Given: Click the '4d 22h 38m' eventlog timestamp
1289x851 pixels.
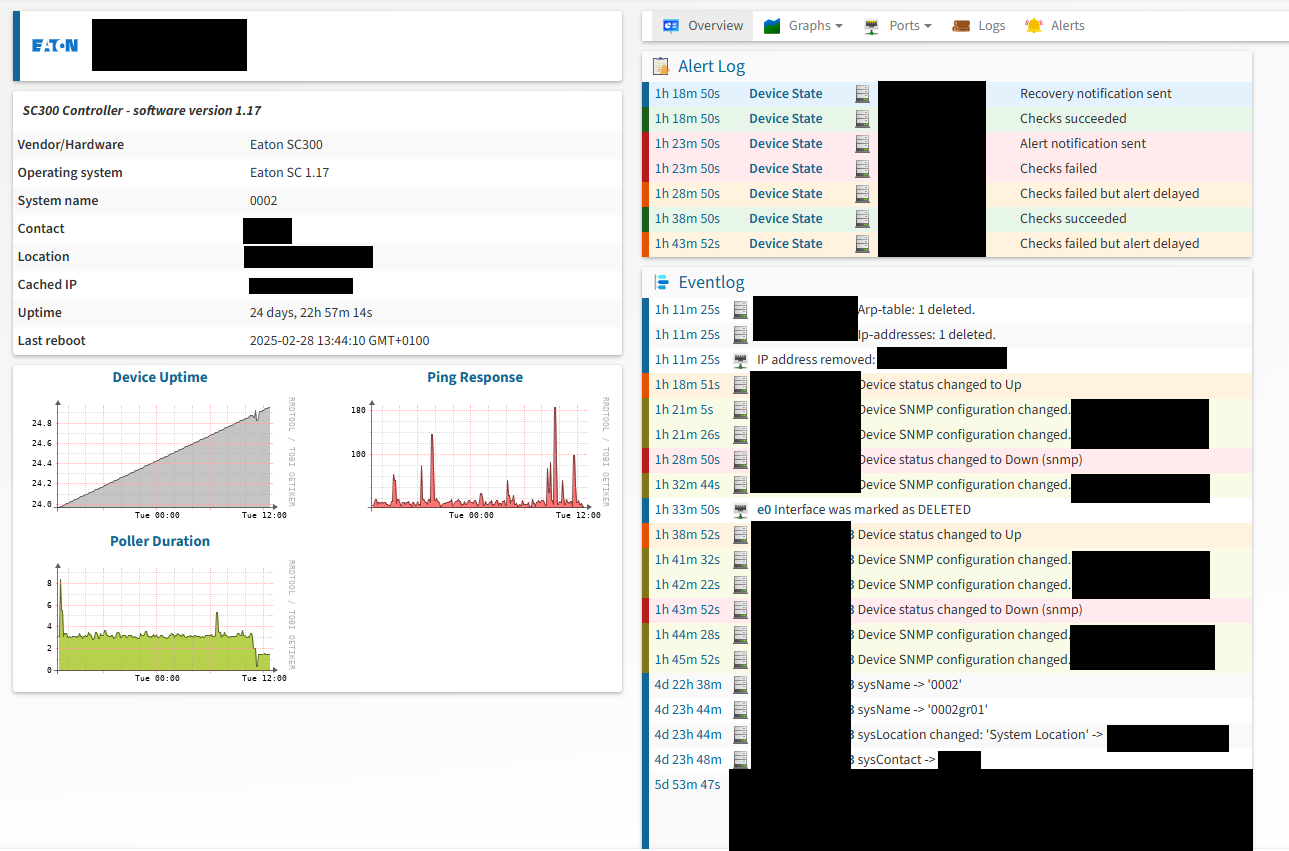Looking at the screenshot, I should click(x=688, y=685).
